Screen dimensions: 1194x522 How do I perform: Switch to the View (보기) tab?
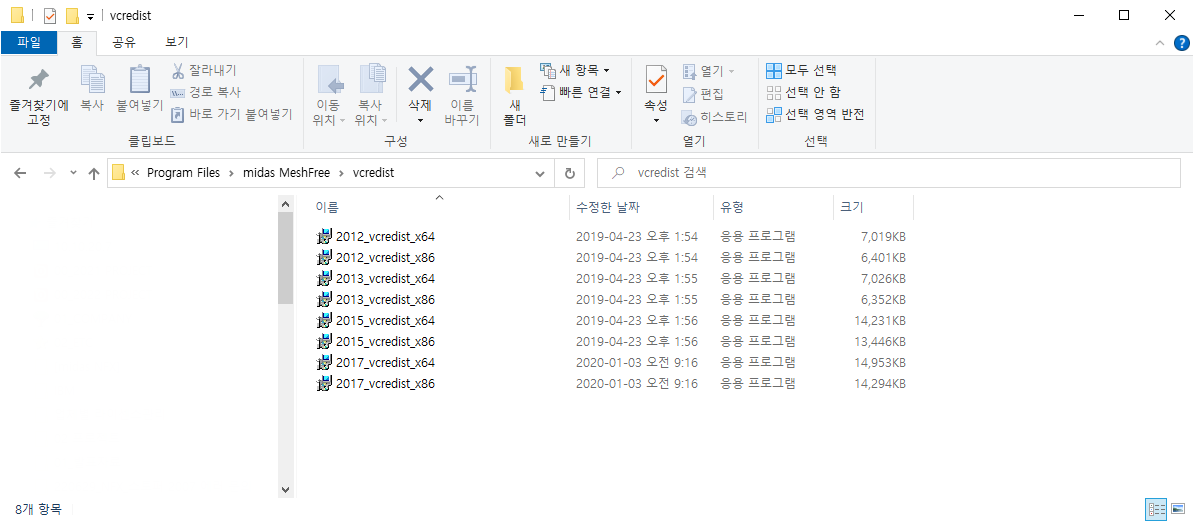(x=177, y=43)
